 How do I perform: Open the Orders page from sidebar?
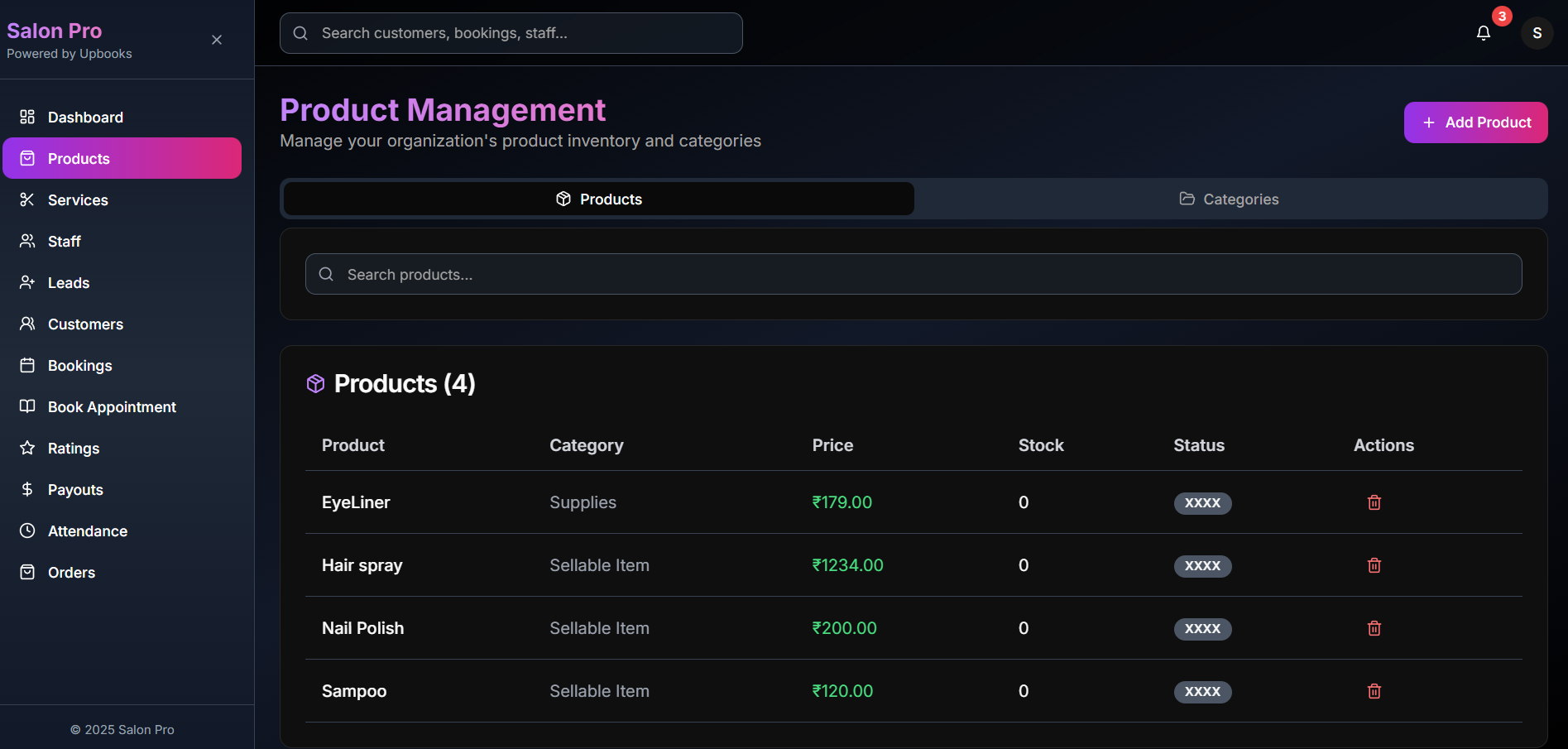tap(70, 572)
